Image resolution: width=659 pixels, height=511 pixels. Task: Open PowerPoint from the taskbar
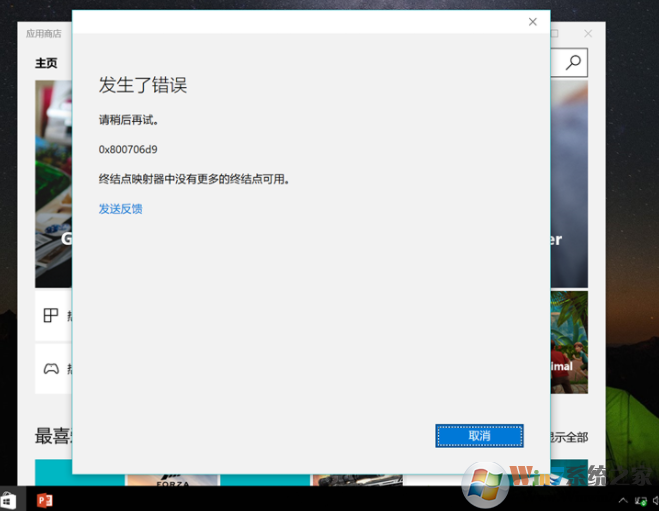tap(45, 500)
